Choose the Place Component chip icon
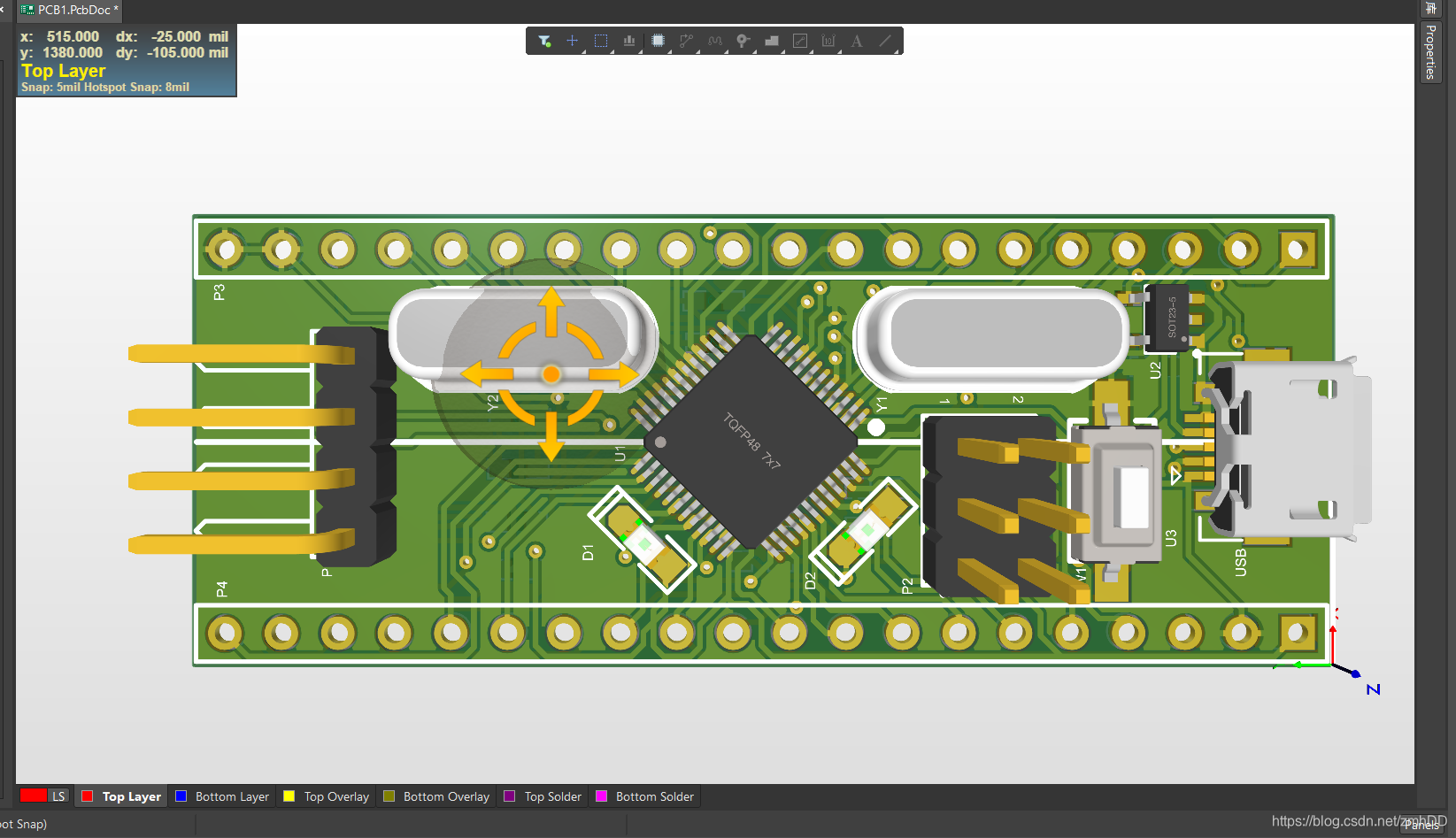This screenshot has height=838, width=1456. (658, 41)
